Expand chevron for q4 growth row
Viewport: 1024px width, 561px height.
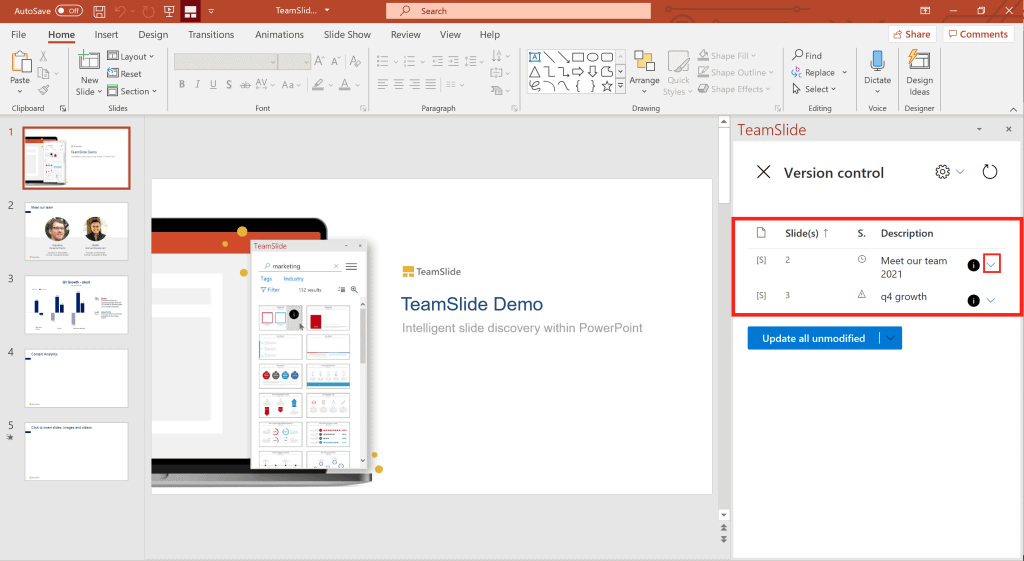tap(991, 300)
